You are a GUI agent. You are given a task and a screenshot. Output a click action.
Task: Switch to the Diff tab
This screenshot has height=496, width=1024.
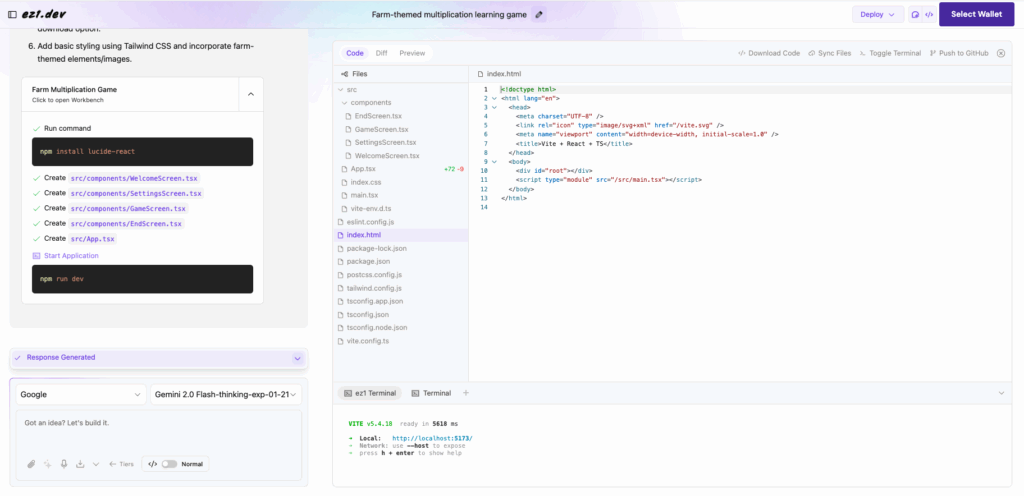[x=381, y=53]
